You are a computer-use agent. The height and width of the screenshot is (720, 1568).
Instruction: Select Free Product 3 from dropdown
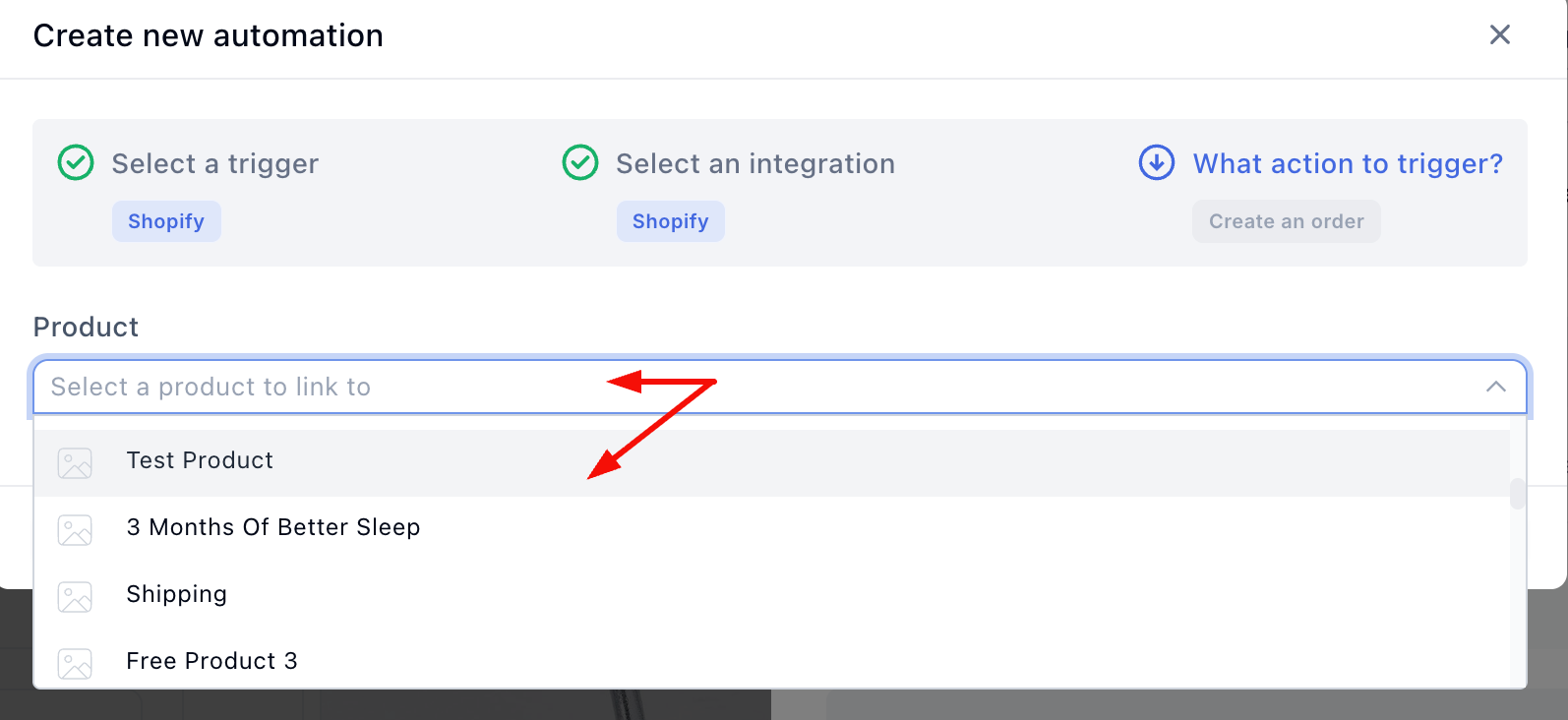pyautogui.click(x=211, y=661)
